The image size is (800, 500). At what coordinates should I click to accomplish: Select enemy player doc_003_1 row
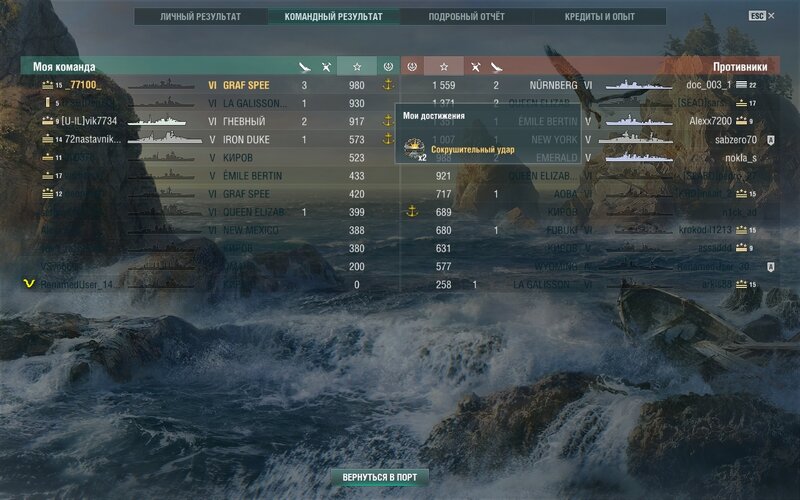590,85
